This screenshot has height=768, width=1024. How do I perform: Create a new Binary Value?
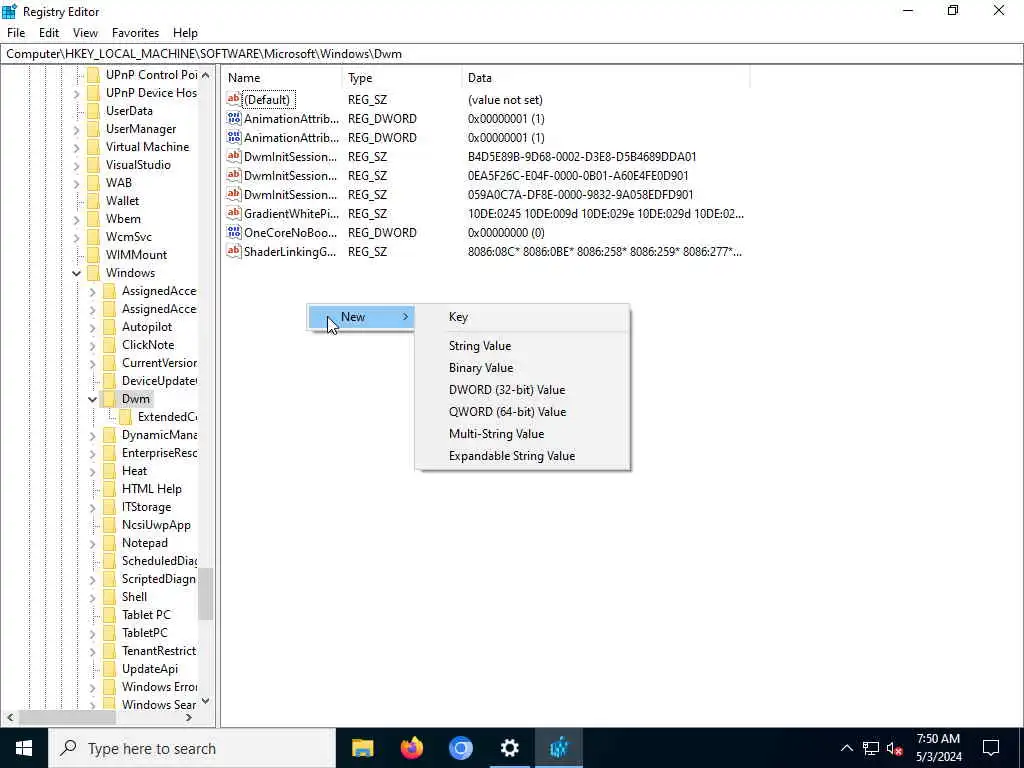tap(522, 368)
